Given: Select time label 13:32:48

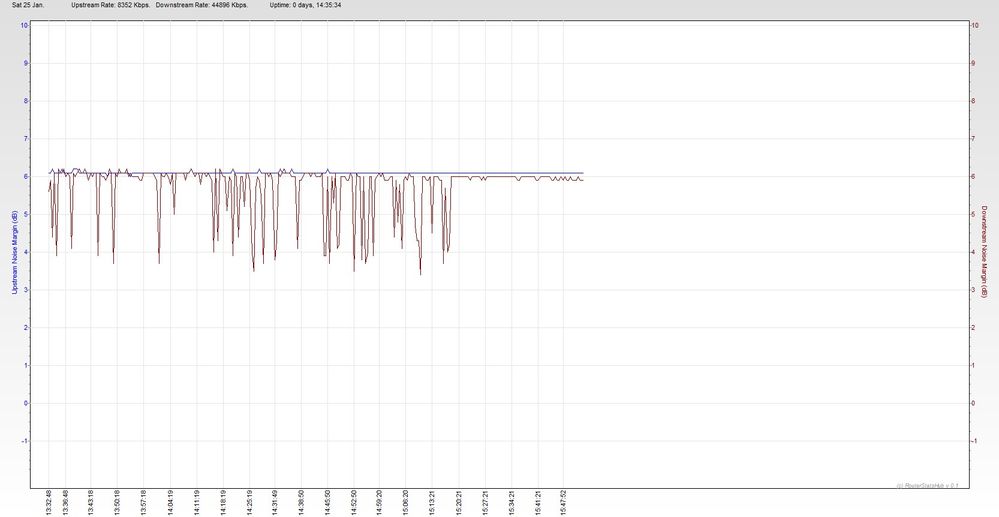Looking at the screenshot, I should pos(49,502).
